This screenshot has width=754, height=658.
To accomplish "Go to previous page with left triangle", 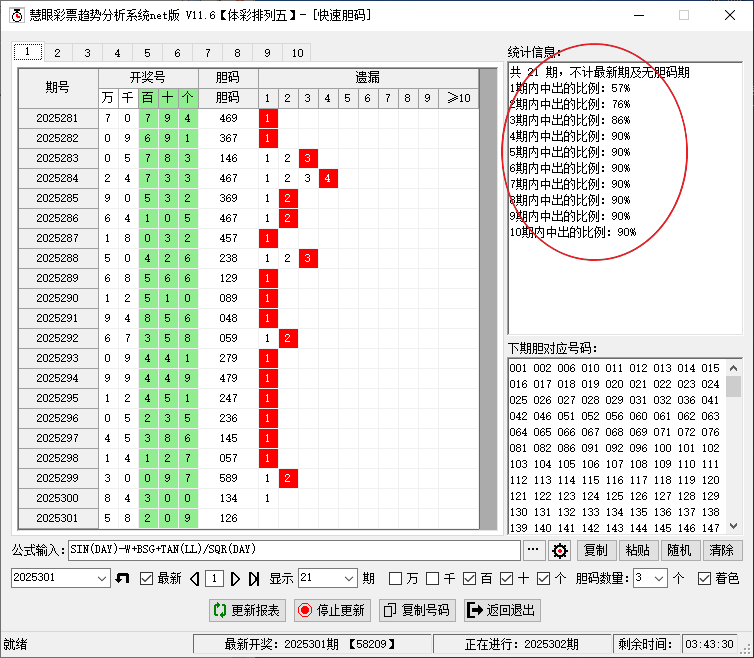I will pyautogui.click(x=195, y=579).
